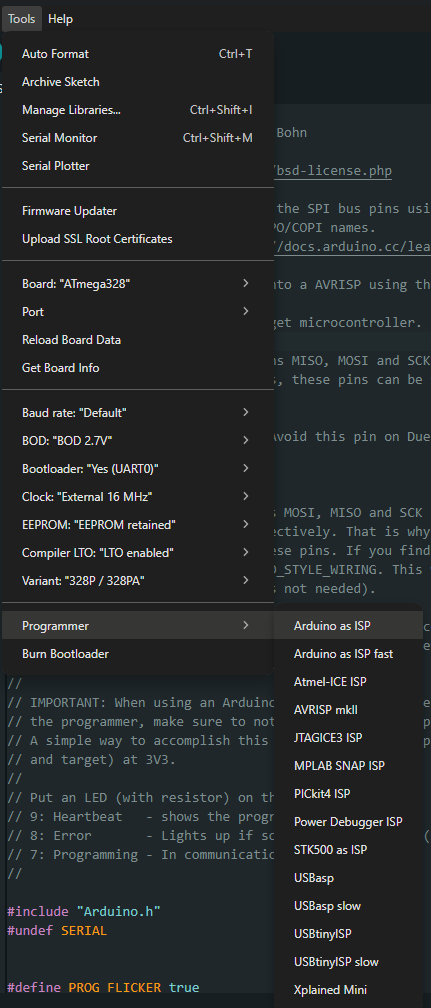The image size is (431, 1008).
Task: Open Serial Plotter
Action: click(138, 166)
